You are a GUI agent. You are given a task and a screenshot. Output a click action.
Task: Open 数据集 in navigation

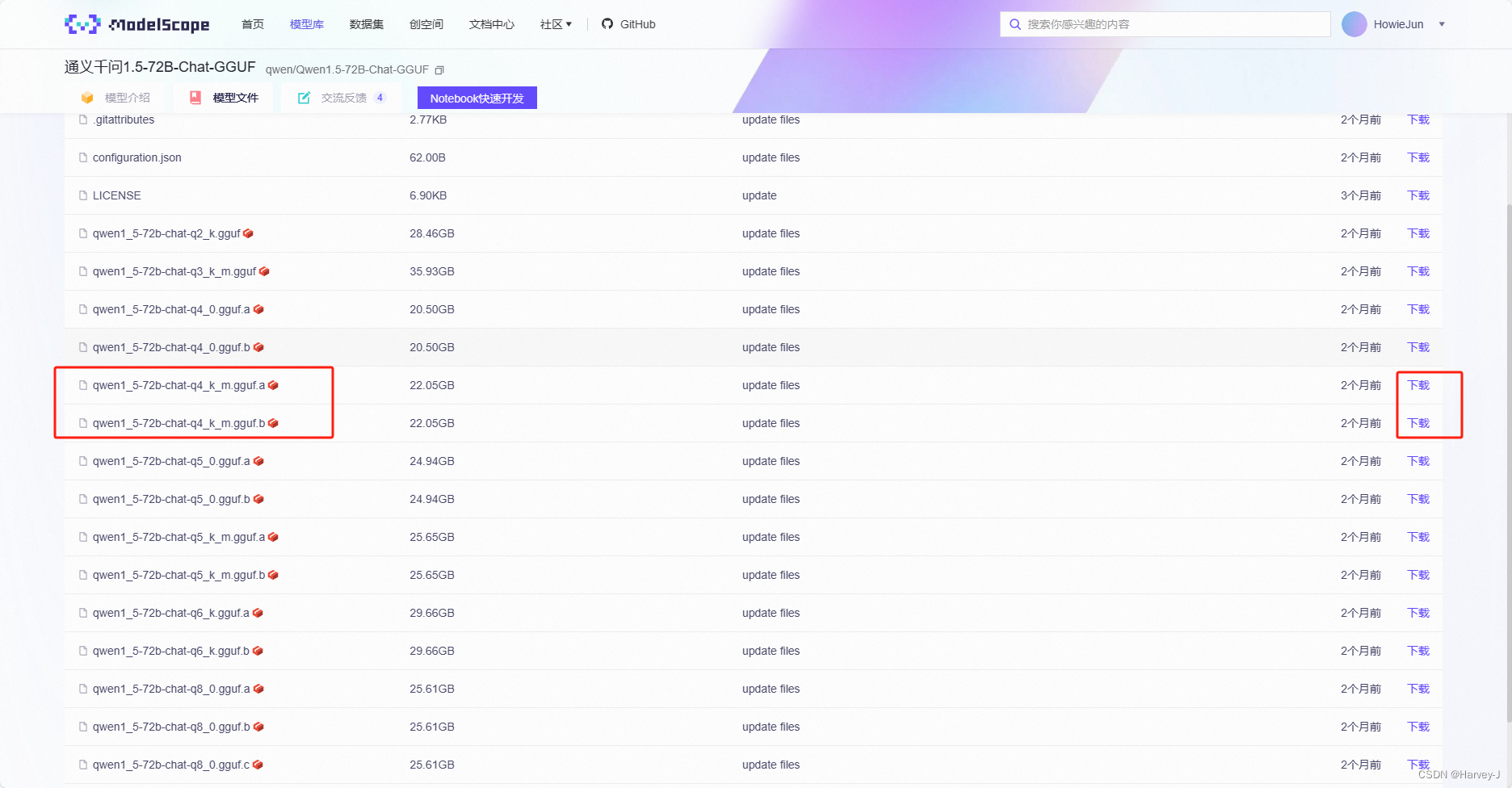point(367,24)
